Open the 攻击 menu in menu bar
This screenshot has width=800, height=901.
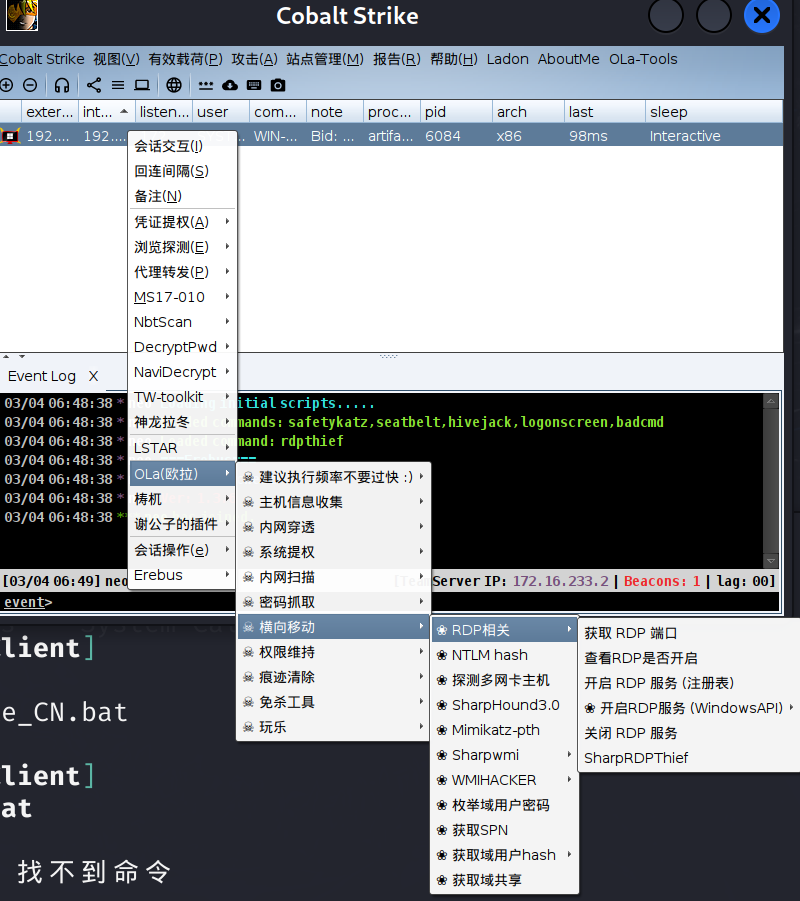[254, 59]
